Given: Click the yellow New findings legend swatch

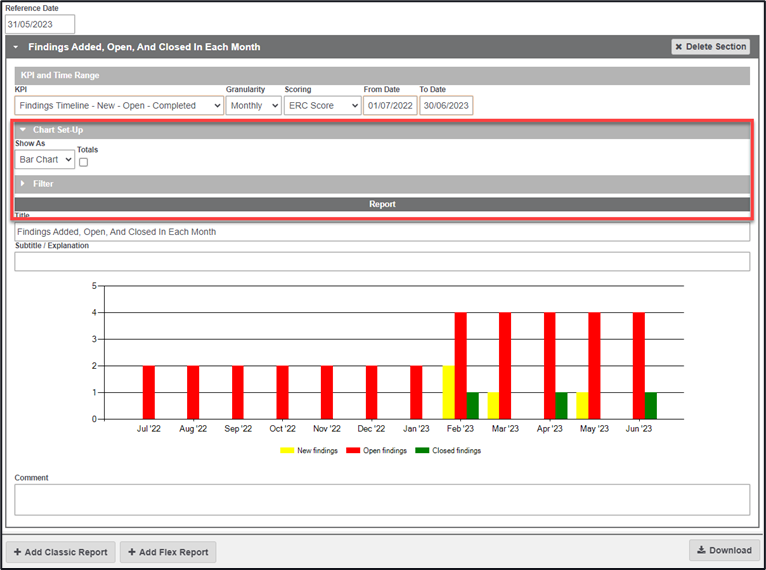Looking at the screenshot, I should [285, 451].
